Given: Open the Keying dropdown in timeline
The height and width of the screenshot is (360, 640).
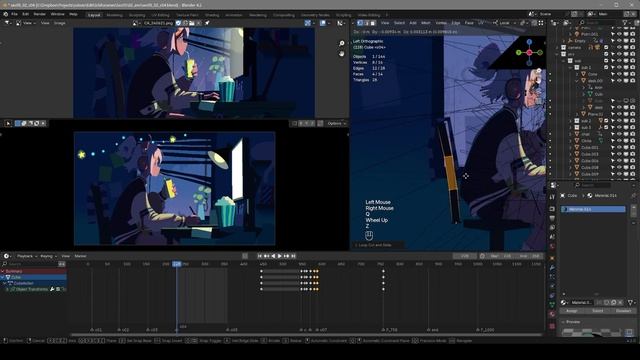Looking at the screenshot, I should 48,256.
